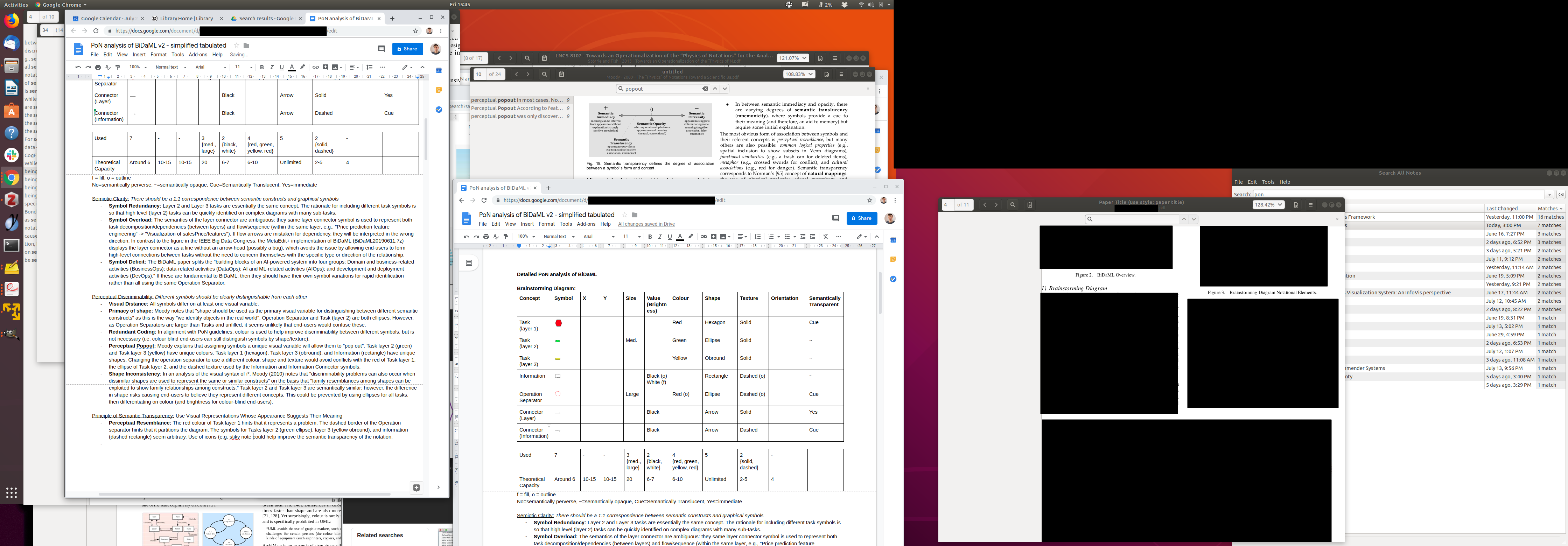
Task: Click the clear formatting icon in Docs toolbar
Action: coord(826,236)
